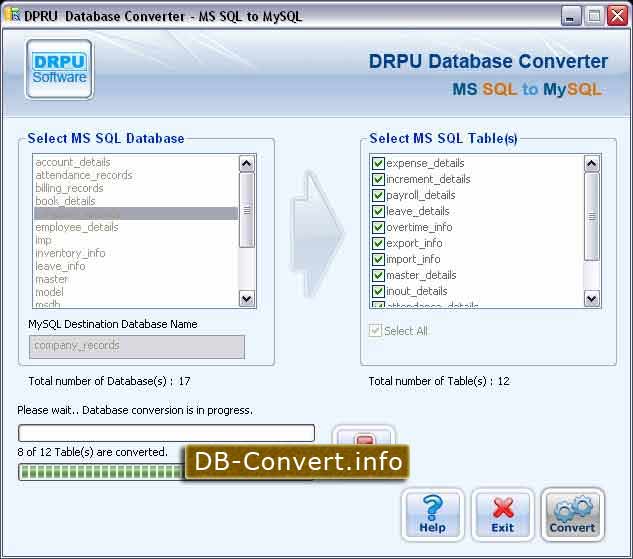Uncheck the expense_details table checkbox

pyautogui.click(x=378, y=163)
